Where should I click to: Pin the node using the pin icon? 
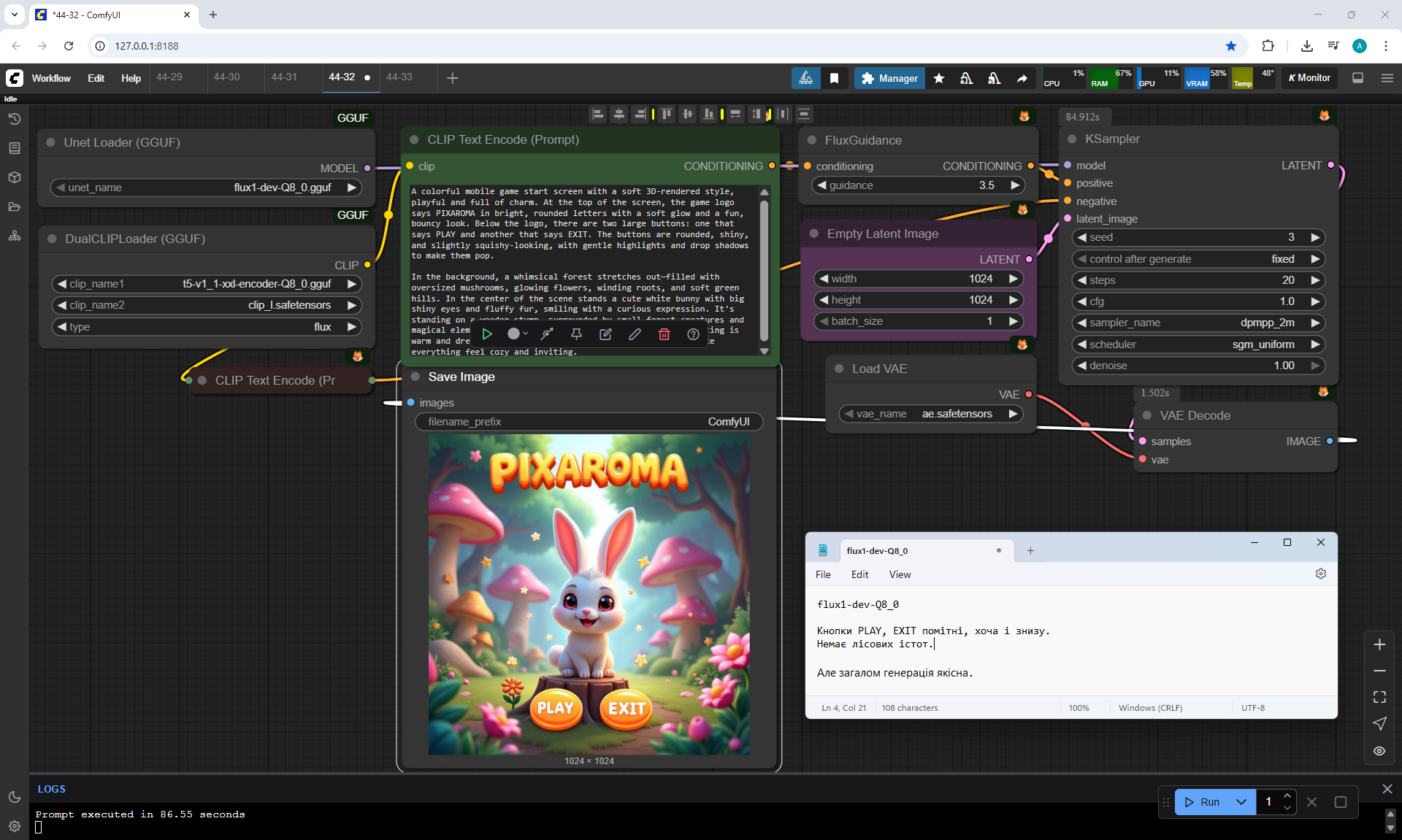(576, 334)
